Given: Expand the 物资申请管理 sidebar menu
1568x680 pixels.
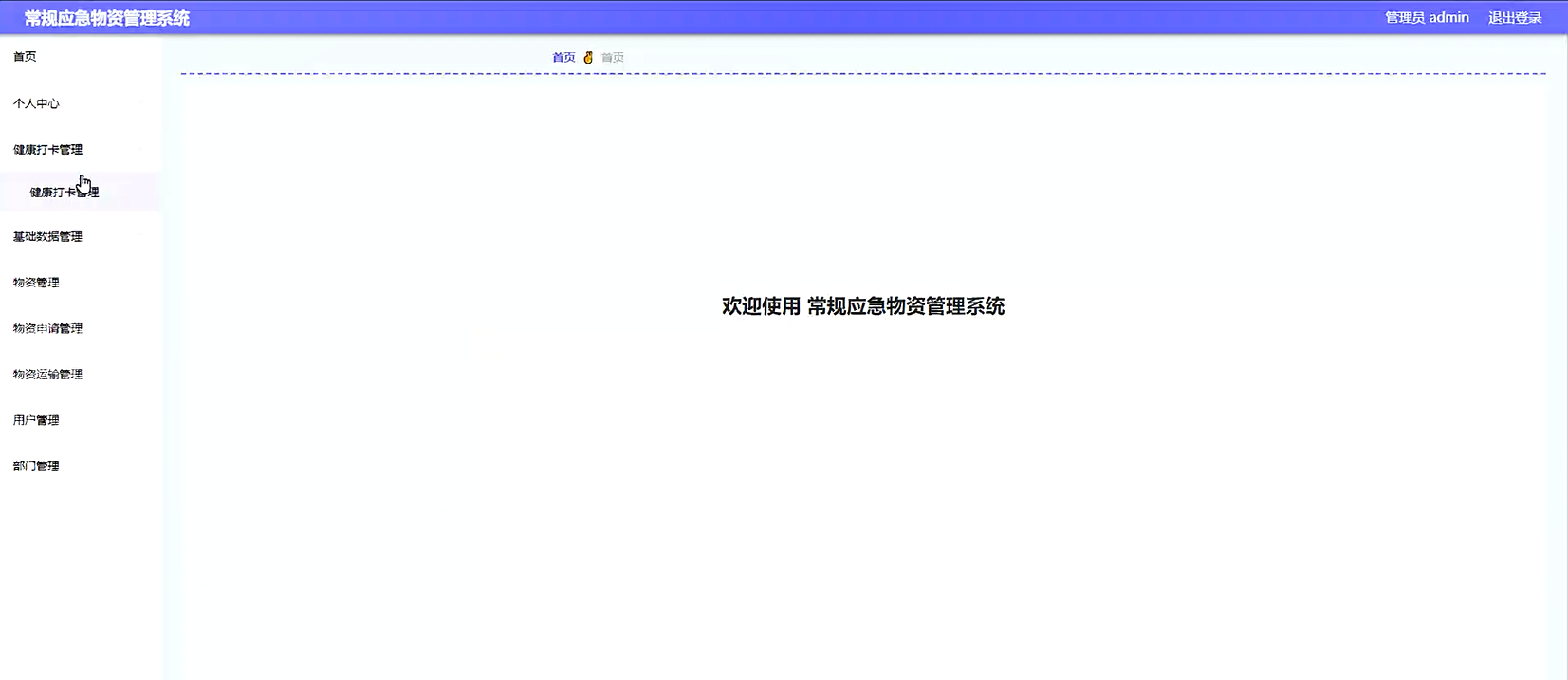Looking at the screenshot, I should tap(47, 328).
